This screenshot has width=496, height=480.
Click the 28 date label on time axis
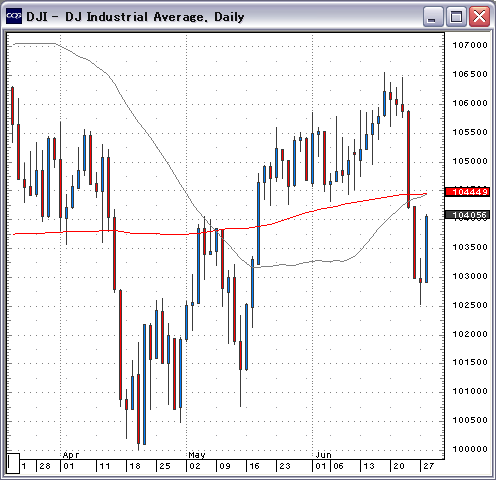pos(45,466)
